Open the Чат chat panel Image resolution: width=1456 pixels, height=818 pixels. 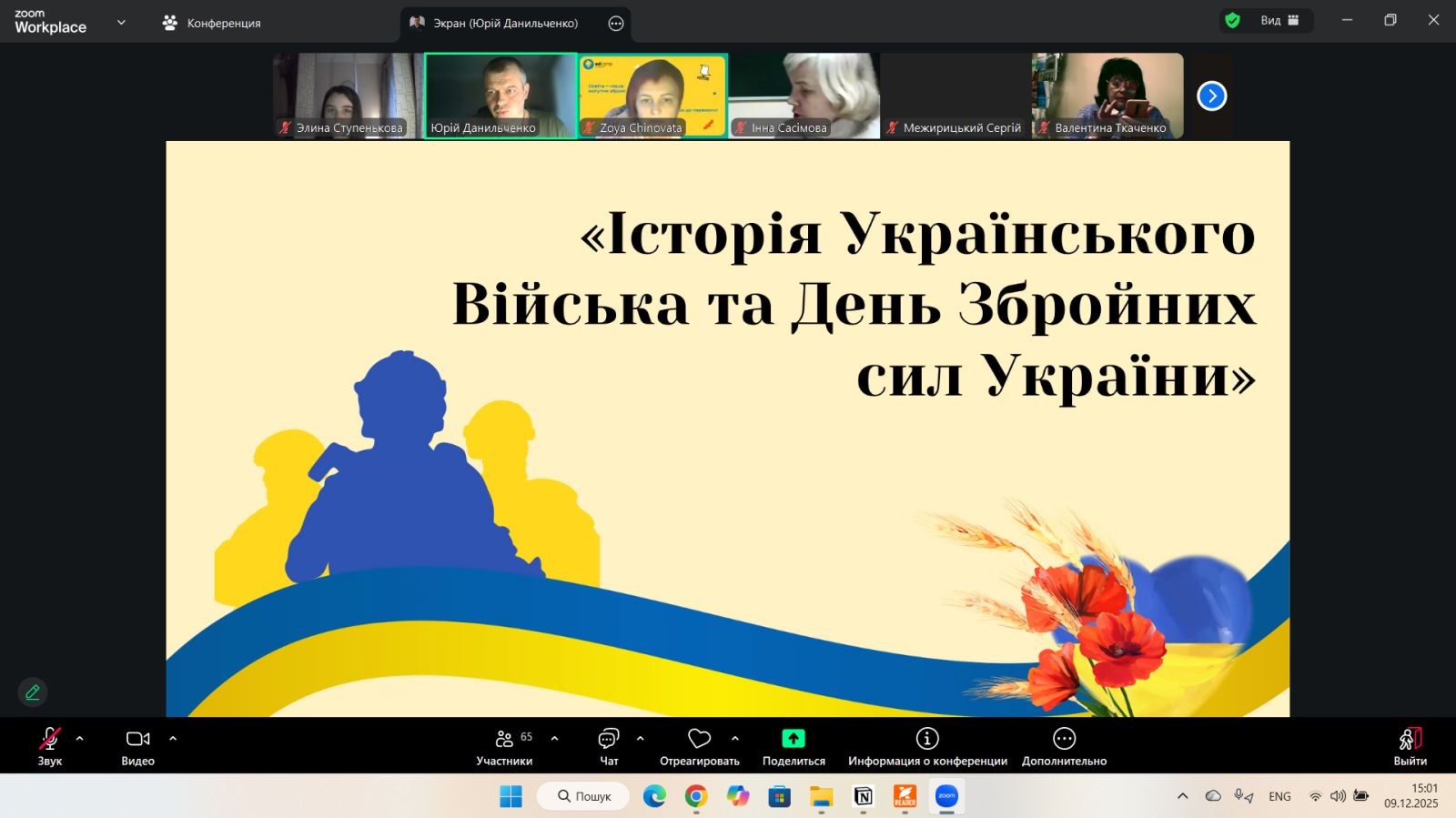[x=608, y=746]
